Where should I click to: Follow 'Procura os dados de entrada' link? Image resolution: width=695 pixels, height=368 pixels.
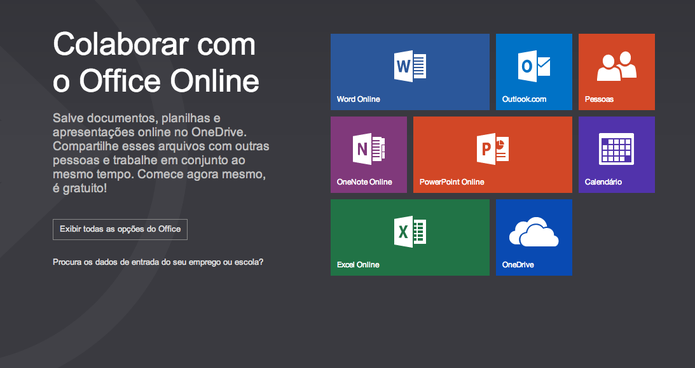pyautogui.click(x=158, y=262)
